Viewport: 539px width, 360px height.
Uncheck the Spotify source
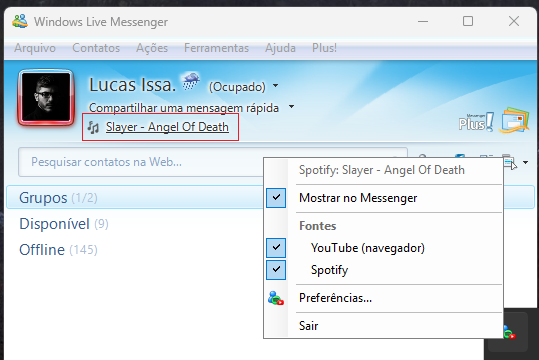pyautogui.click(x=383, y=270)
